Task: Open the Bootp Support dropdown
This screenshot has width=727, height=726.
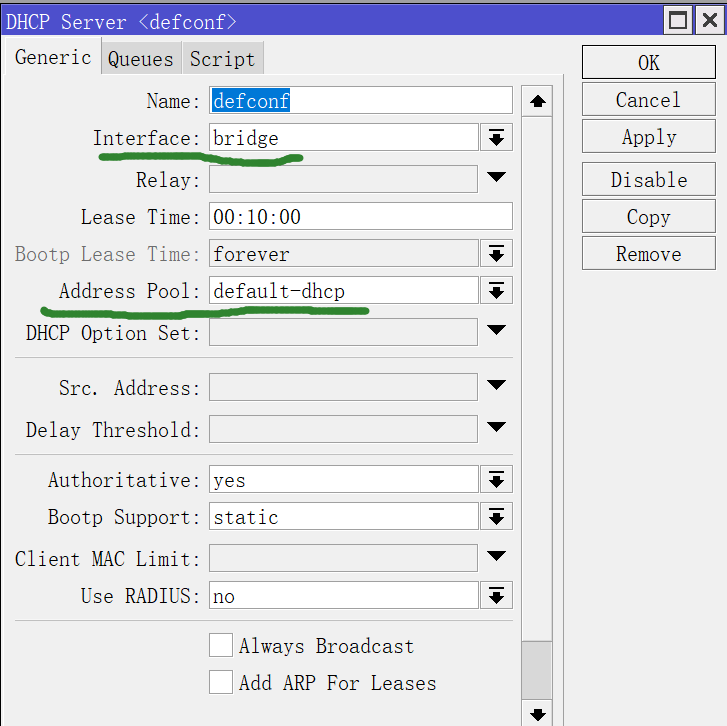Action: click(x=496, y=518)
